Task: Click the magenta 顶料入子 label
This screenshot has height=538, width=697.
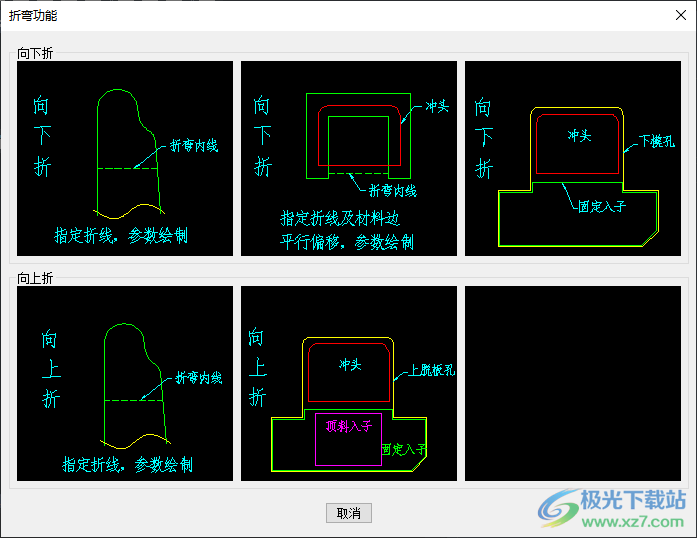Action: pyautogui.click(x=348, y=426)
